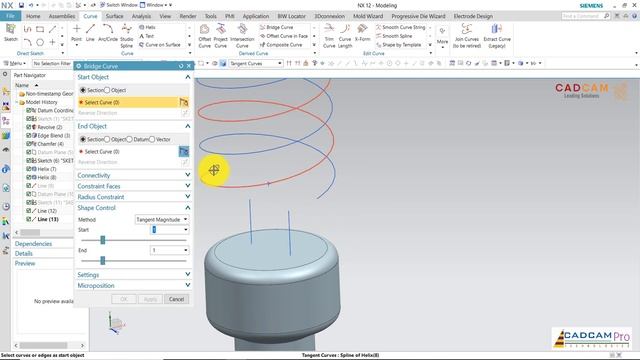Image resolution: width=640 pixels, height=360 pixels.
Task: Open the Tangent Magnitude method dropdown
Action: pos(162,220)
